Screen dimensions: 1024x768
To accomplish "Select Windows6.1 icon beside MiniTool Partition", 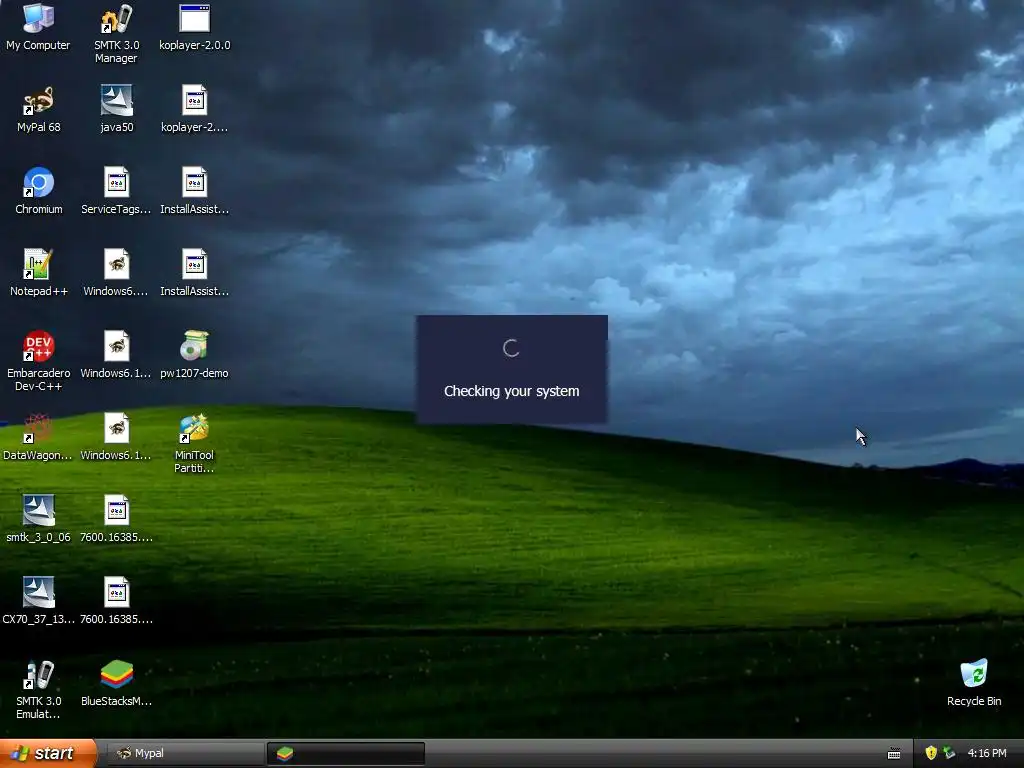I will [116, 437].
